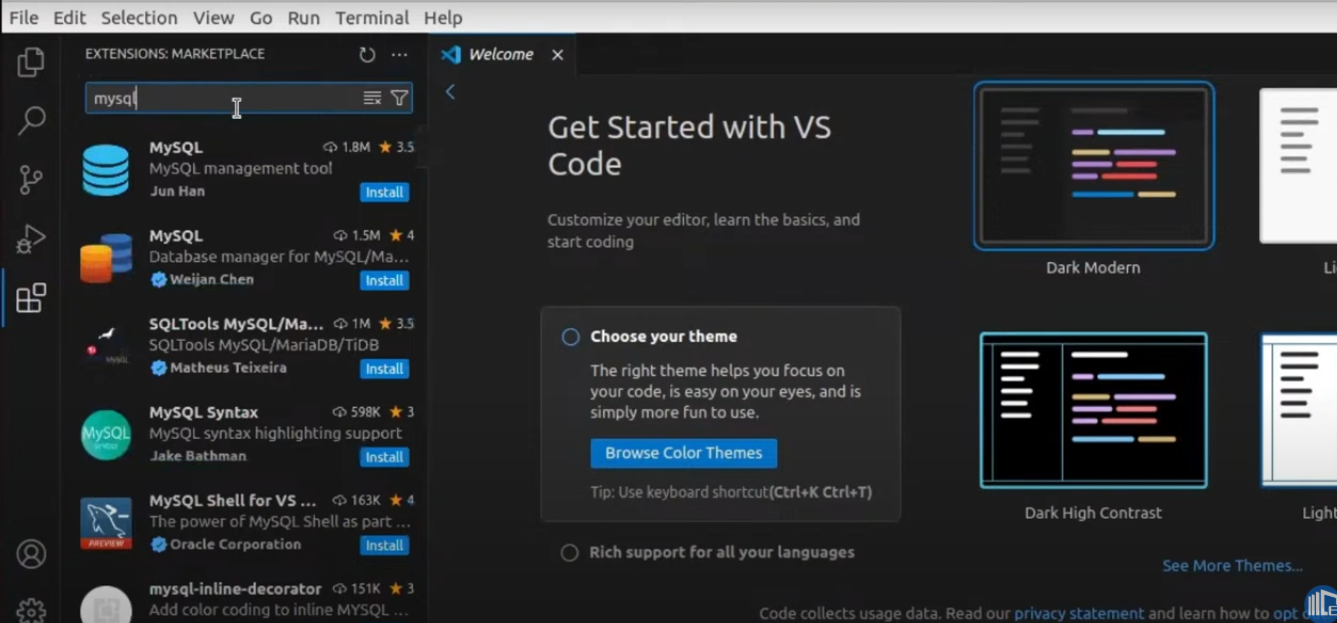The height and width of the screenshot is (623, 1337).
Task: Open the File menu
Action: click(23, 17)
